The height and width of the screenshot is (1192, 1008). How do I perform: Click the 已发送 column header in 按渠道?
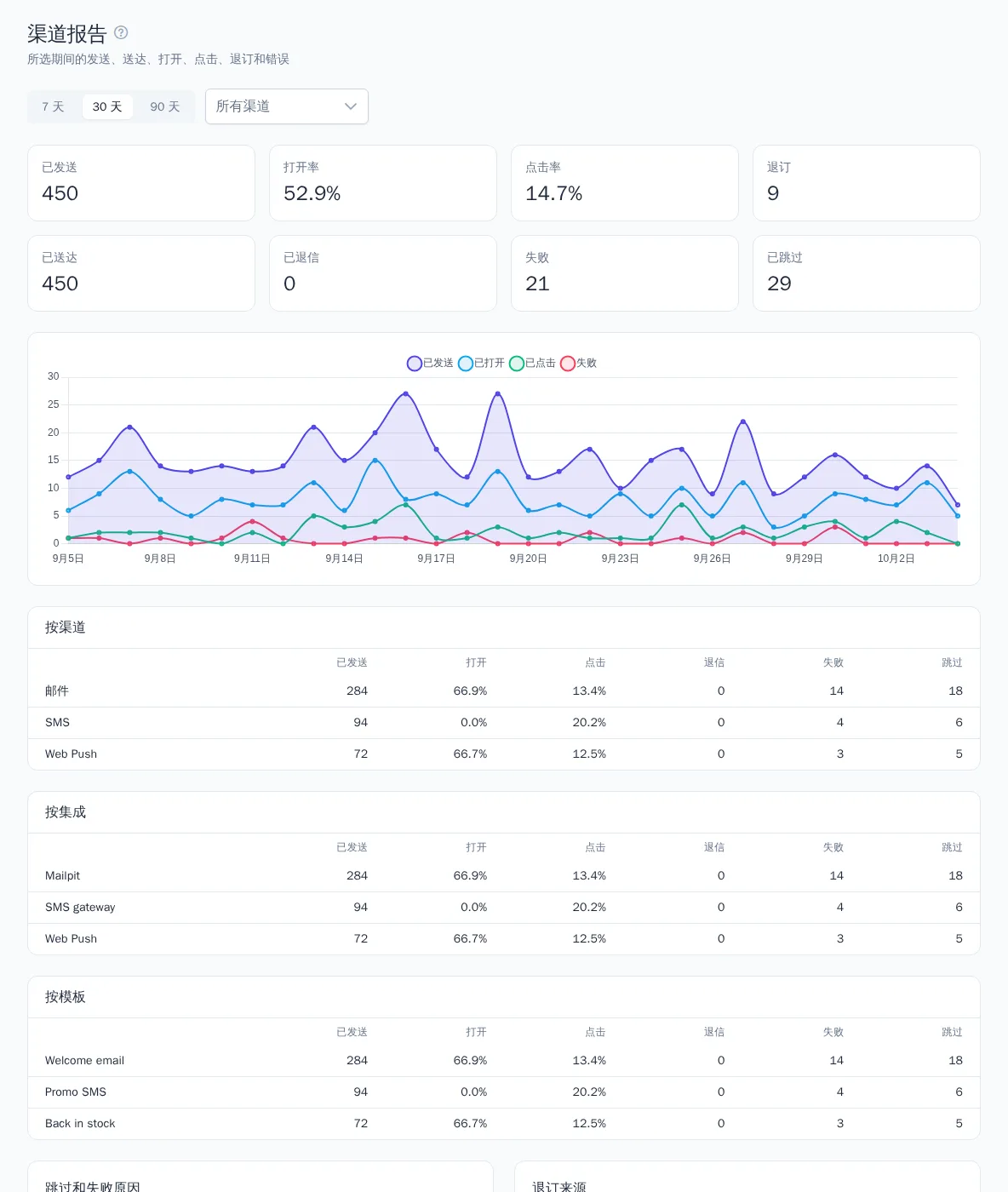[352, 662]
